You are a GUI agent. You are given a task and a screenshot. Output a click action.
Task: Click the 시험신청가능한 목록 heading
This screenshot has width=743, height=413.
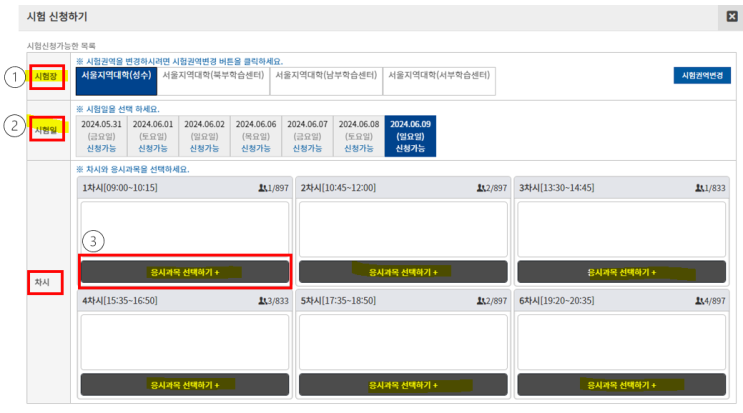coord(61,46)
